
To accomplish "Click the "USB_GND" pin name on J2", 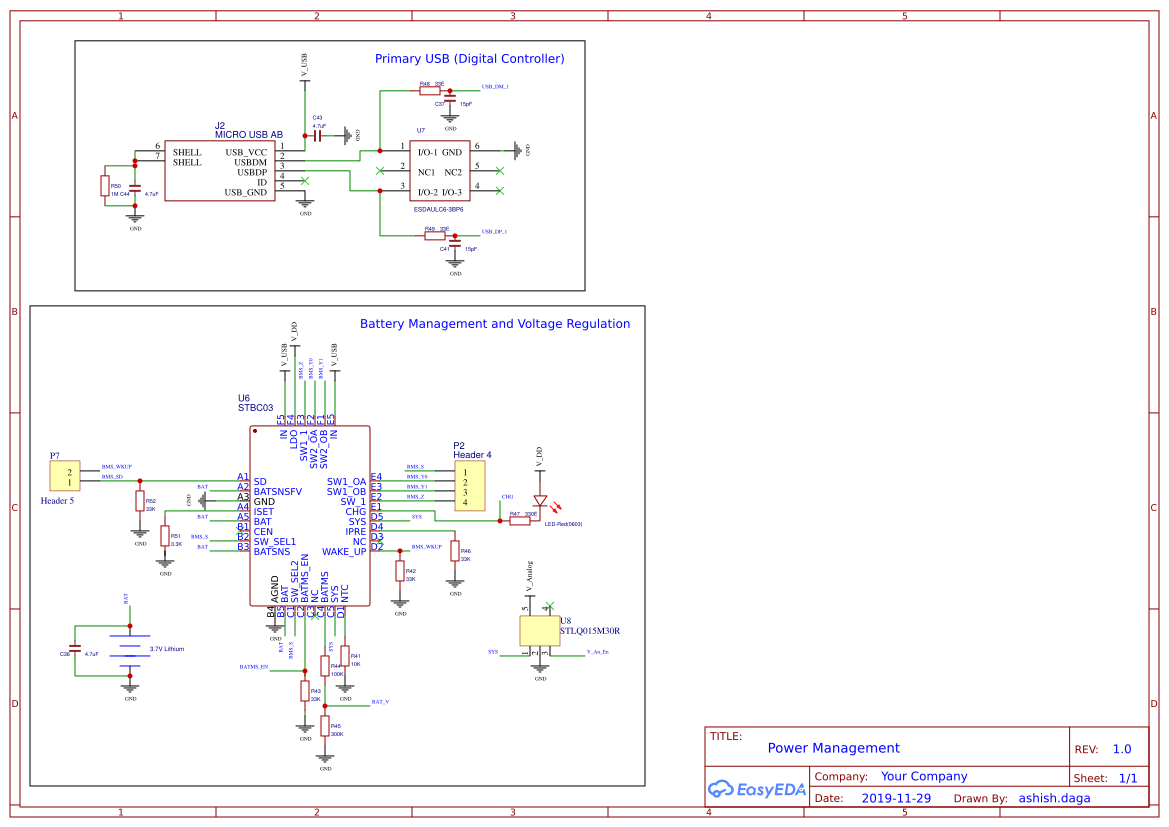I will point(245,192).
